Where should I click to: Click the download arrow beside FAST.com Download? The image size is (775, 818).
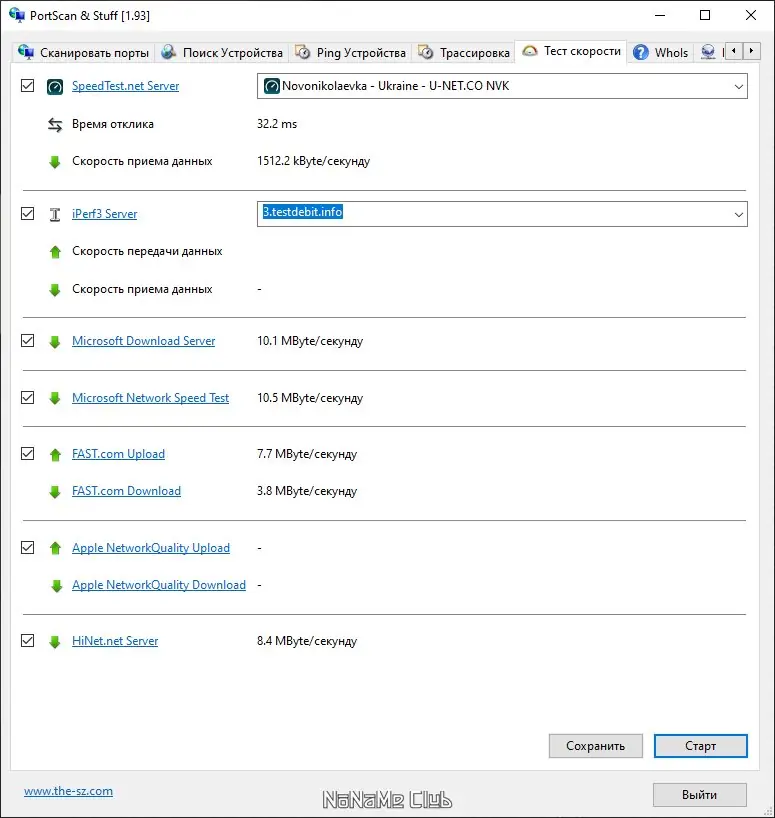tap(55, 491)
